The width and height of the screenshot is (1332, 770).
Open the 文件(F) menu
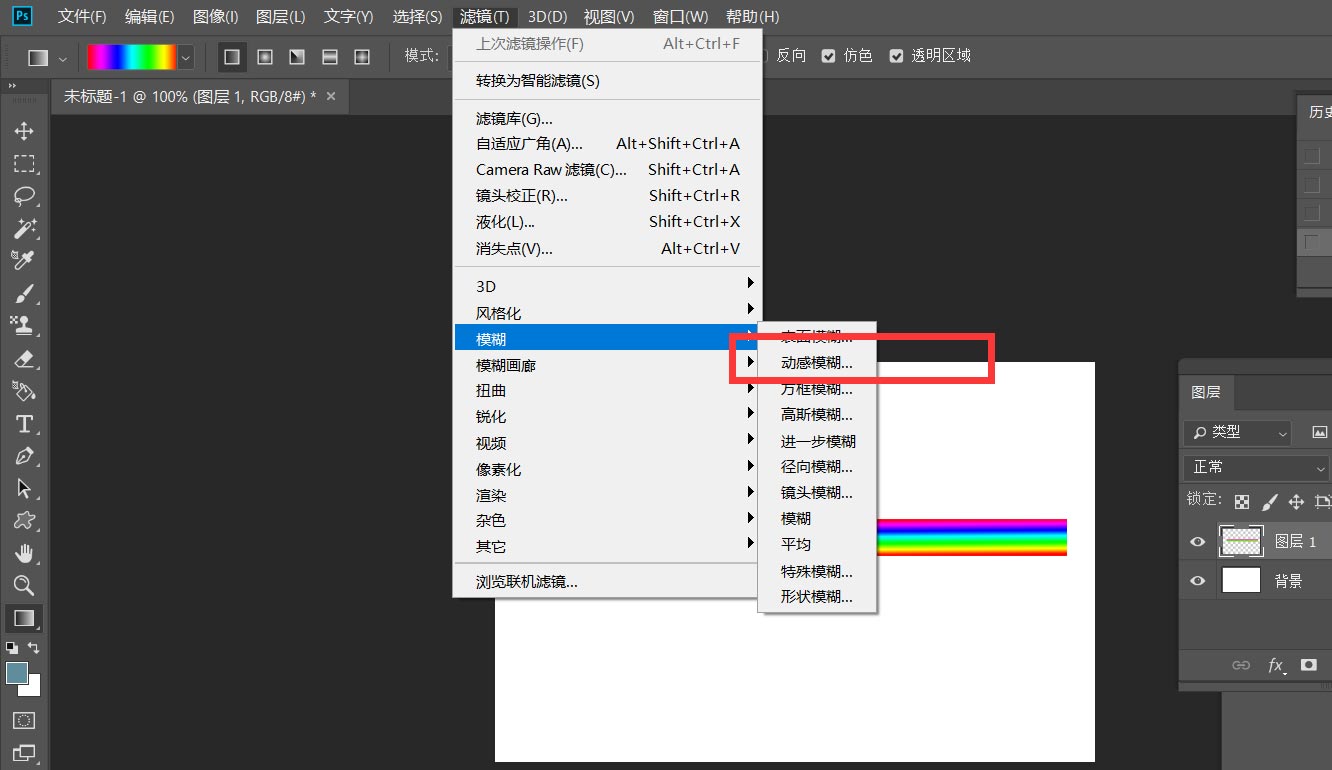click(82, 17)
